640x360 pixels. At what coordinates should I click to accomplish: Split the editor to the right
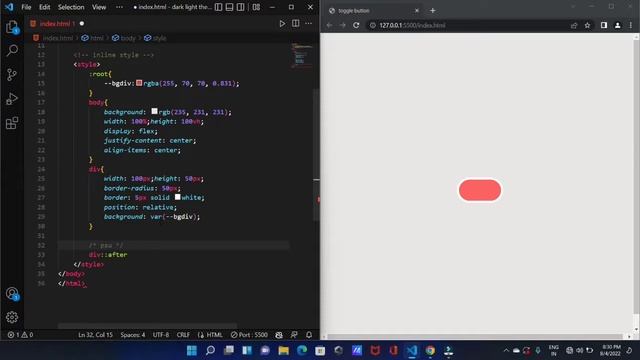(x=296, y=24)
